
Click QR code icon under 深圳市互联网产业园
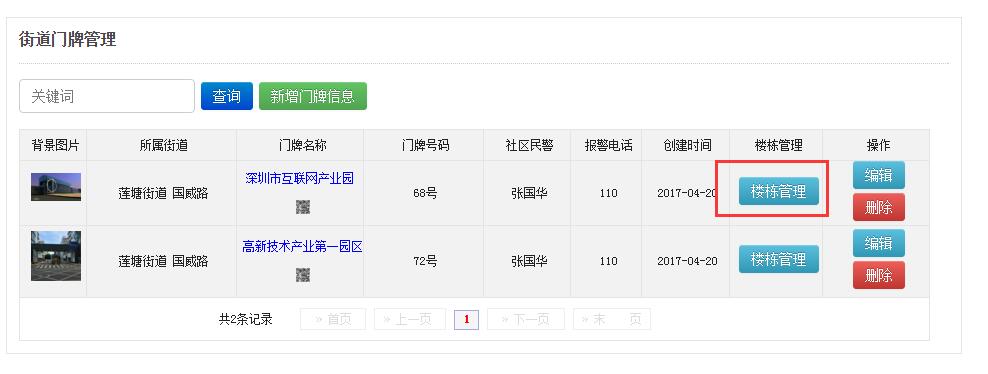pyautogui.click(x=302, y=207)
